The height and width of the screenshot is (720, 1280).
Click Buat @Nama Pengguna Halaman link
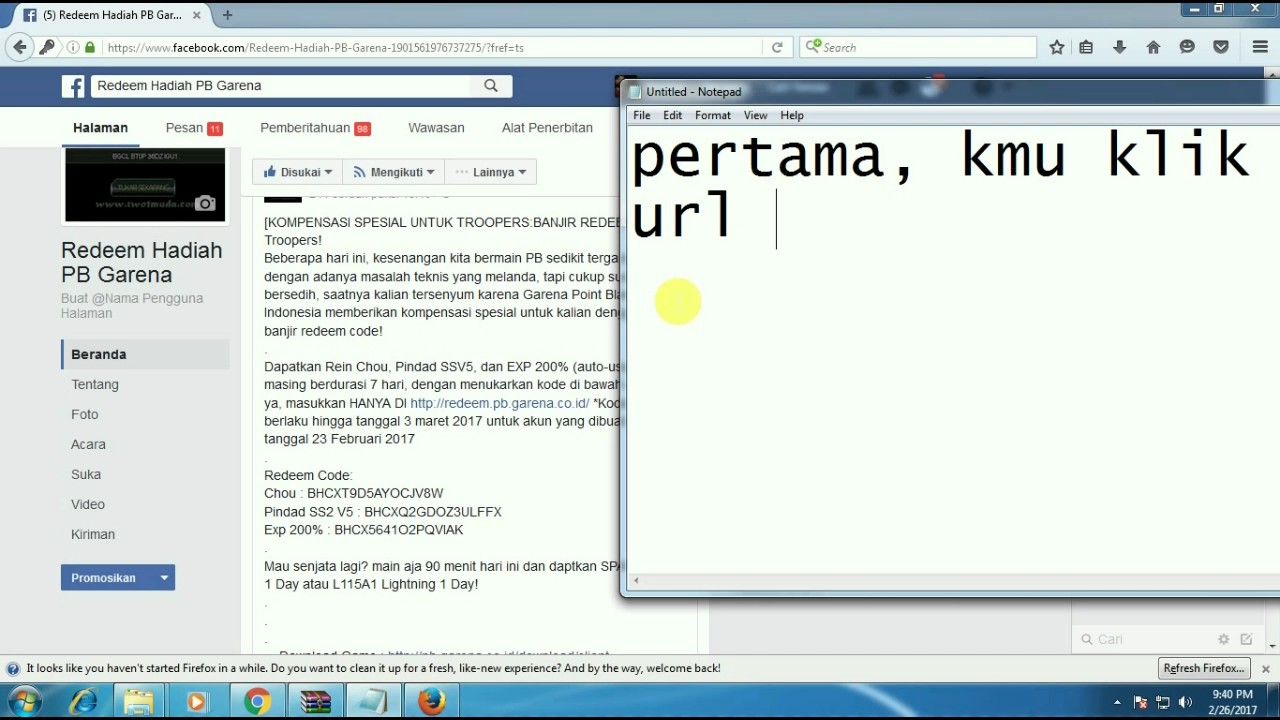[132, 306]
